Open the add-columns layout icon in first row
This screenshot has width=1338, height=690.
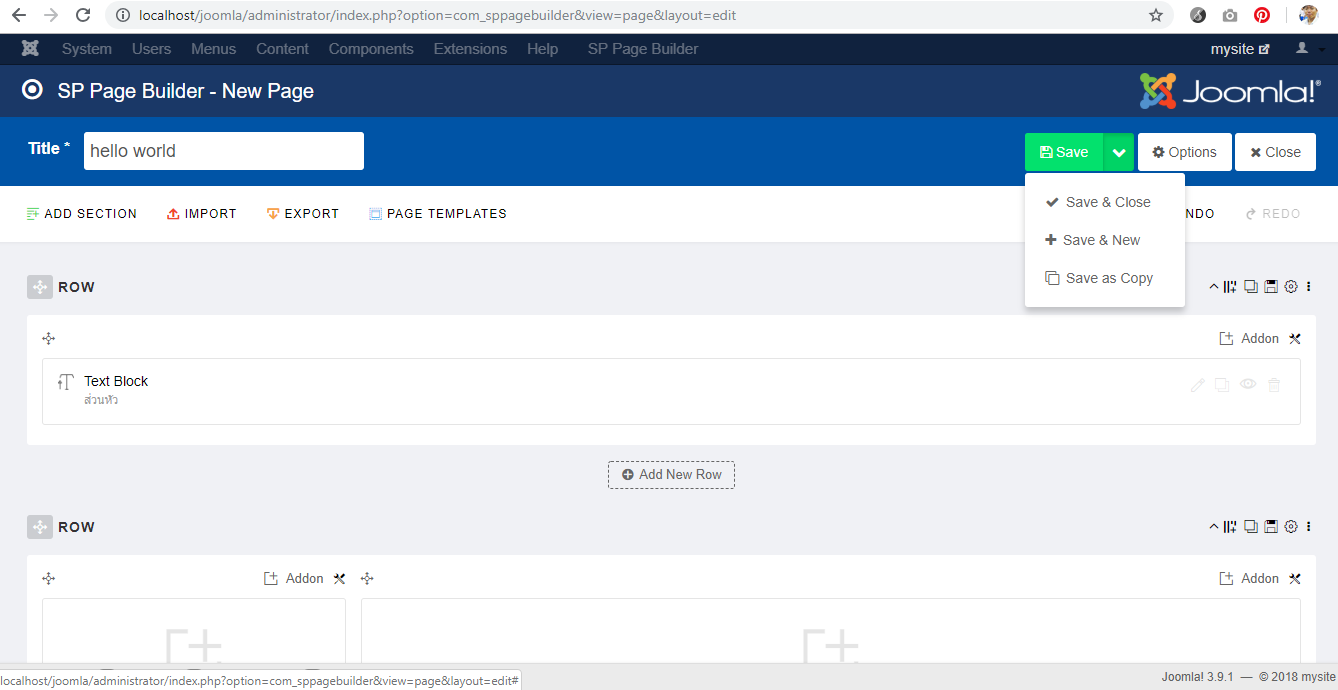(x=1230, y=287)
